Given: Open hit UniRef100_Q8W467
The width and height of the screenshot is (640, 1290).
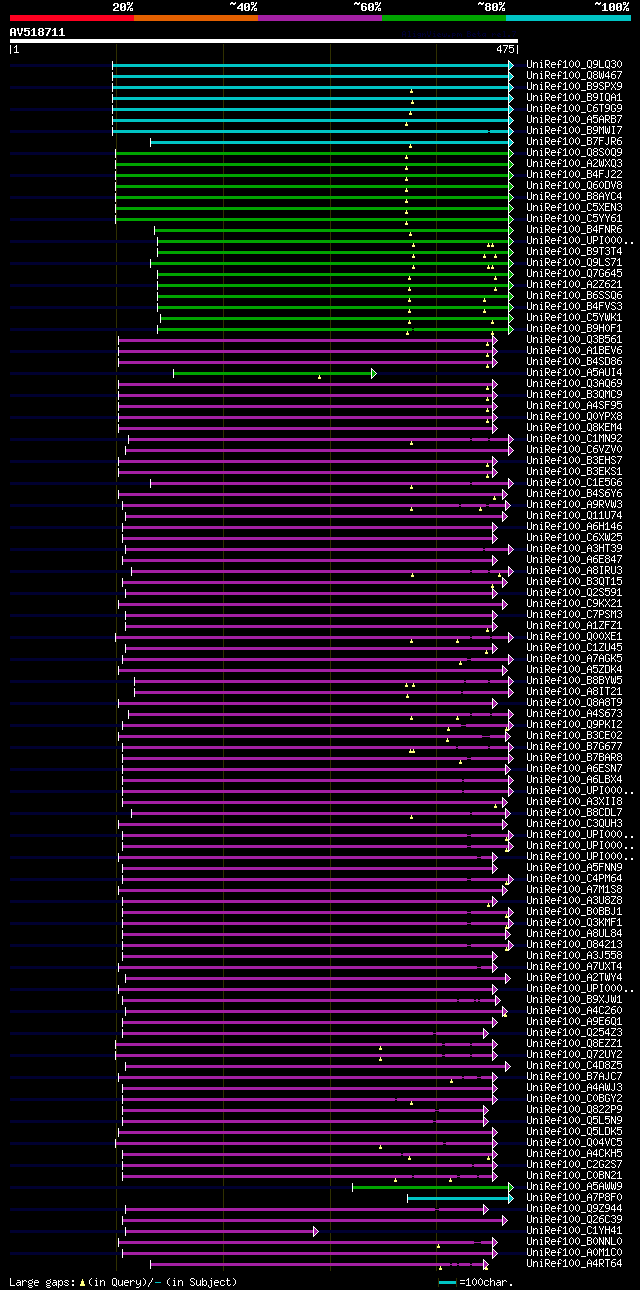Looking at the screenshot, I should [574, 76].
